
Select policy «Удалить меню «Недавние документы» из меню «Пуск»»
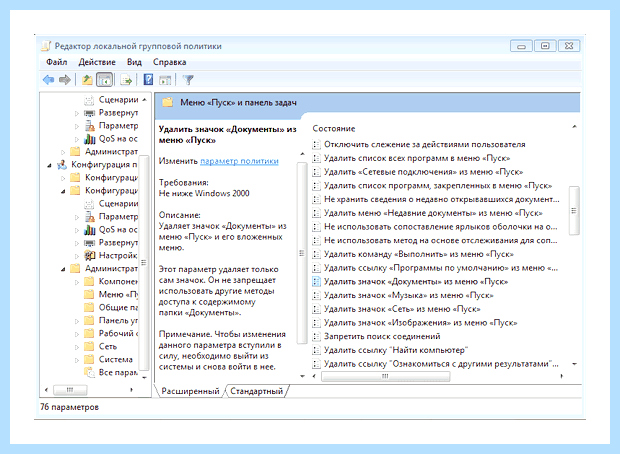[433, 213]
